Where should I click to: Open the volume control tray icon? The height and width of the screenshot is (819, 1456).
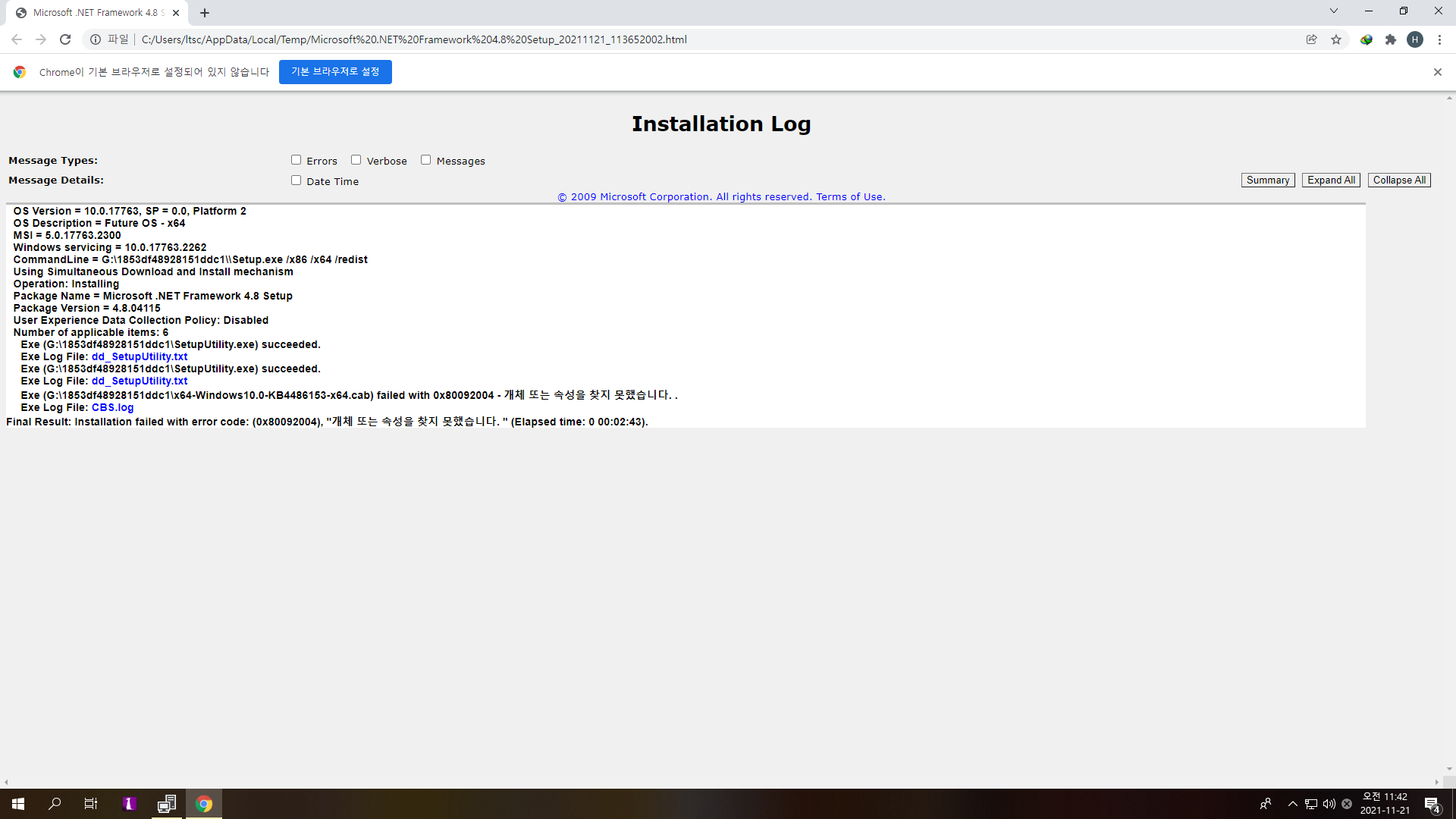click(1329, 804)
